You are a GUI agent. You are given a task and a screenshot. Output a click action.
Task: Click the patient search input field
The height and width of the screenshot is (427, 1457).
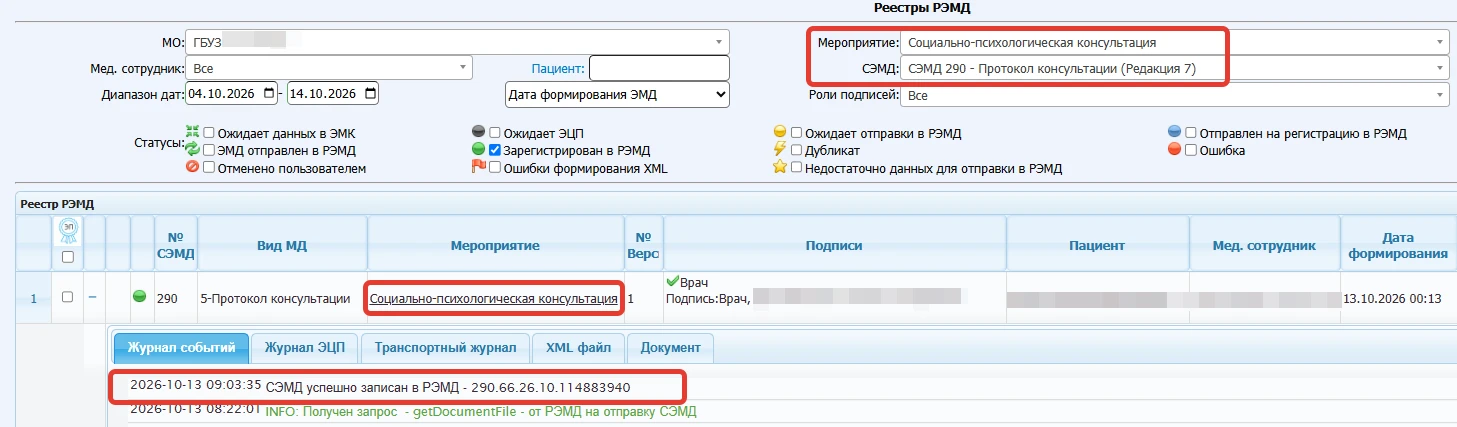pyautogui.click(x=659, y=68)
